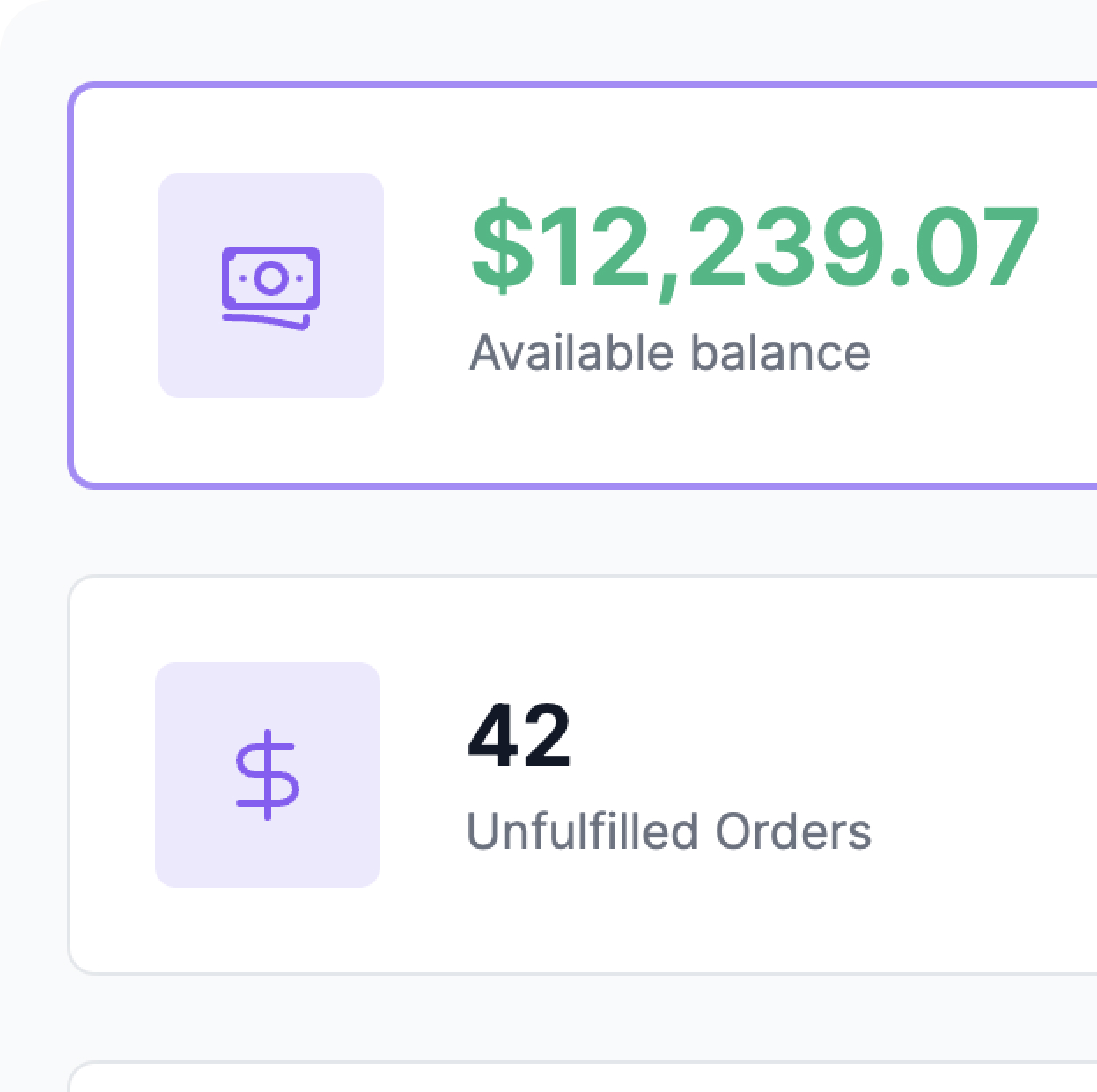Click the lavender tile behind the cash icon

coord(271,285)
